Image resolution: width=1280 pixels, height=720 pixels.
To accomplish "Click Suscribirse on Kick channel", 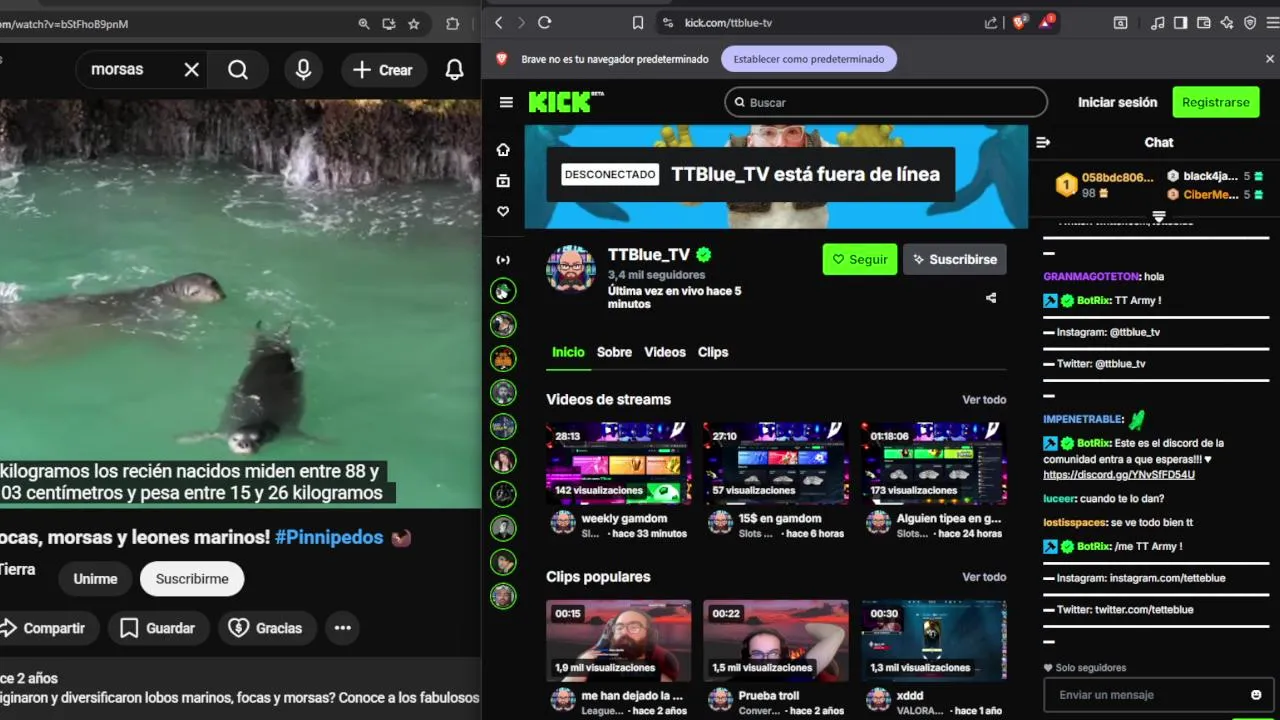I will click(955, 259).
